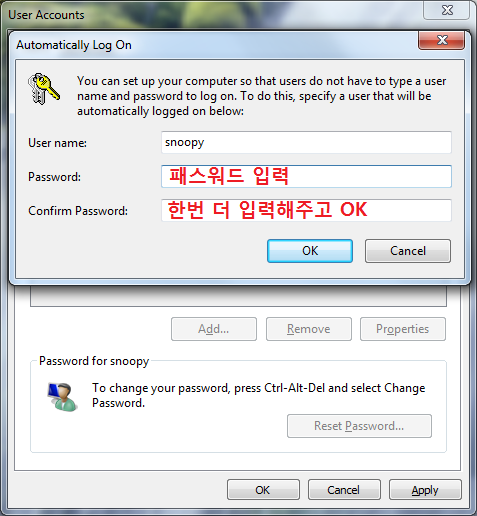477x516 pixels.
Task: Focus the Confirm Password input field
Action: [306, 210]
